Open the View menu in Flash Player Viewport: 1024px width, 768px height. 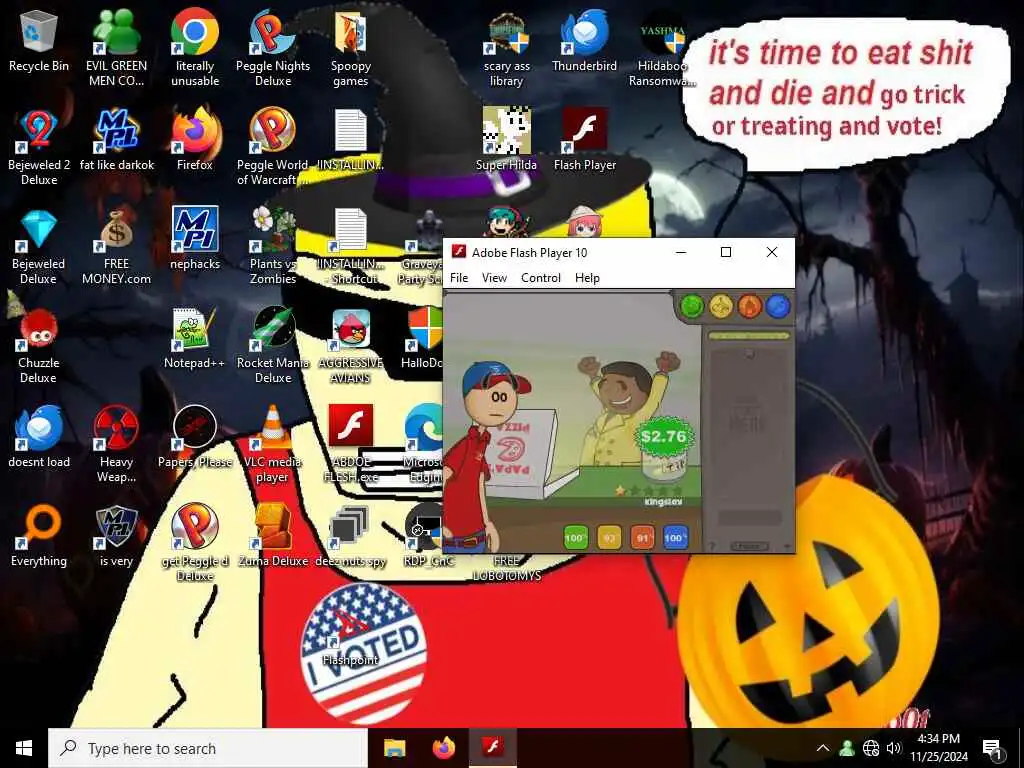[494, 278]
